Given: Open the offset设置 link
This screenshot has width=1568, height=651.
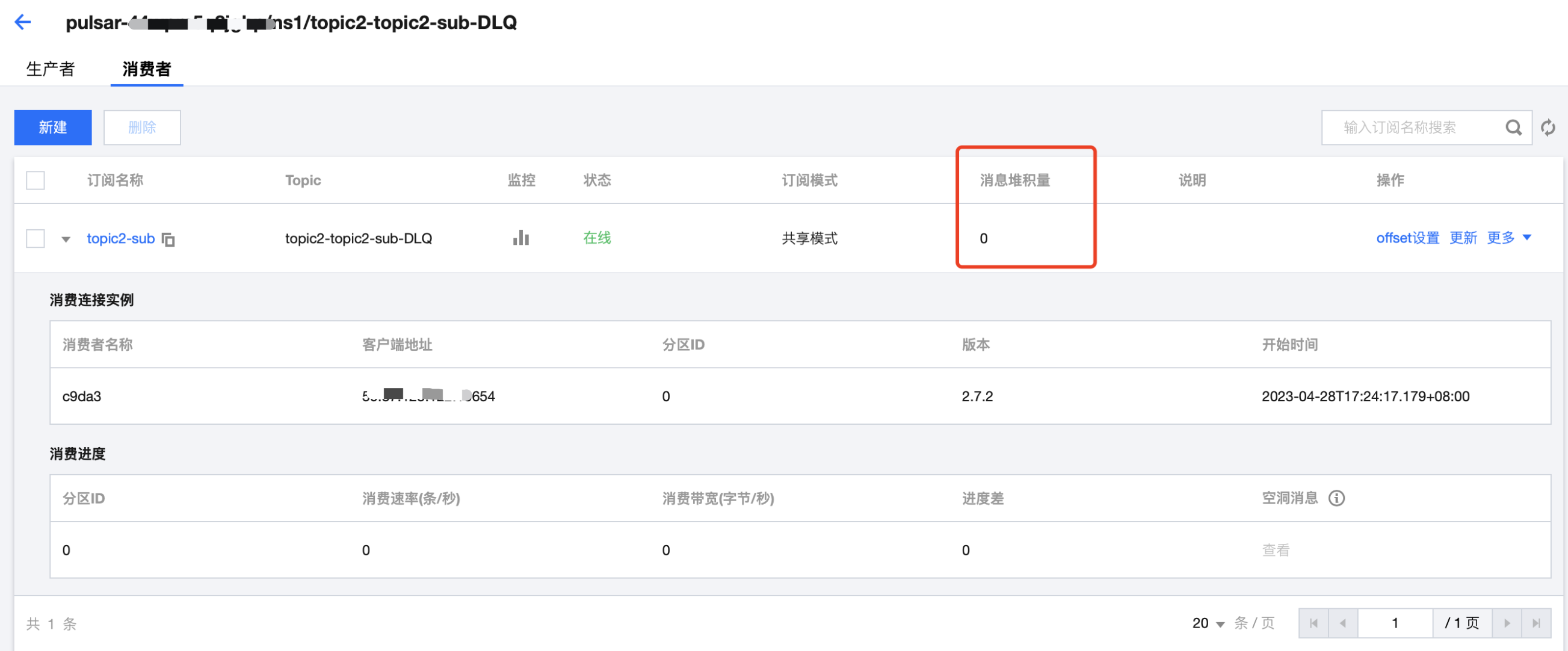Looking at the screenshot, I should pyautogui.click(x=1407, y=238).
